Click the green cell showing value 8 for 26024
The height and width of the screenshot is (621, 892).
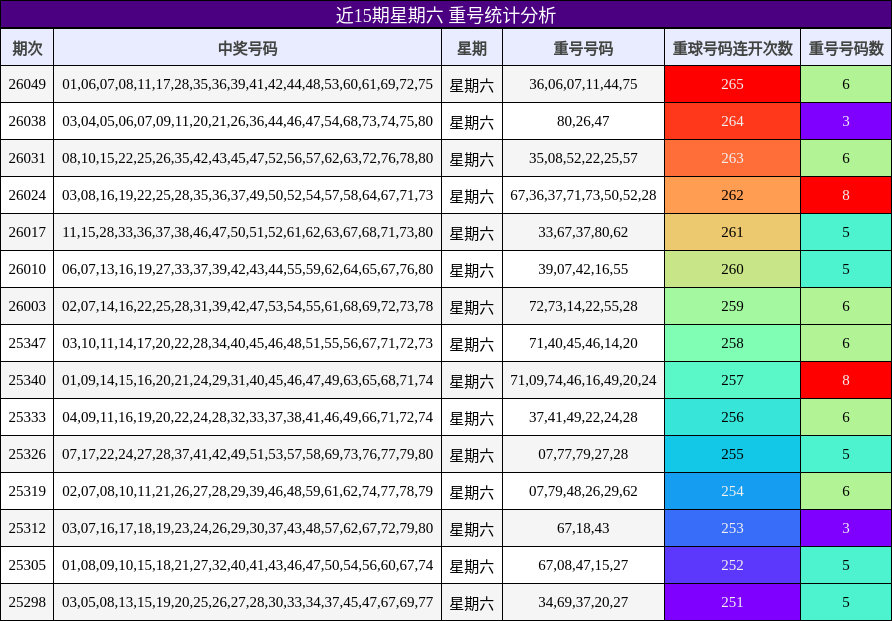[845, 195]
